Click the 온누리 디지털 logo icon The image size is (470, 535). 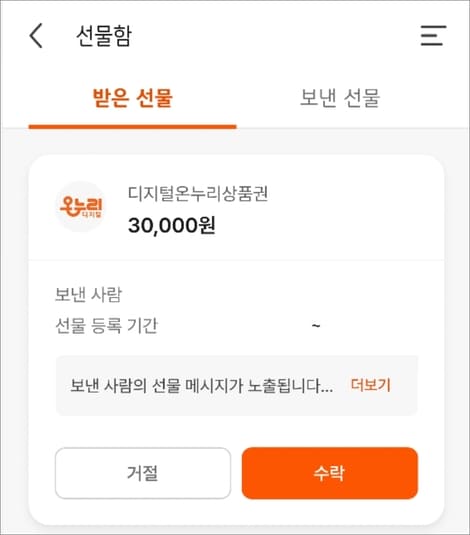(x=81, y=206)
